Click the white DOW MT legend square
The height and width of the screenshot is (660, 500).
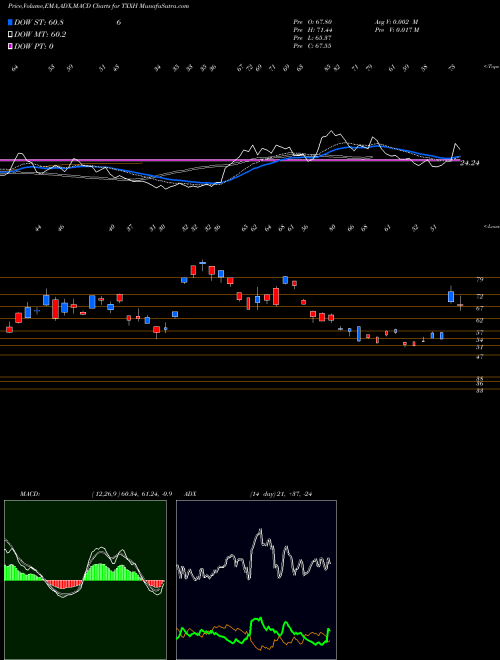point(10,35)
